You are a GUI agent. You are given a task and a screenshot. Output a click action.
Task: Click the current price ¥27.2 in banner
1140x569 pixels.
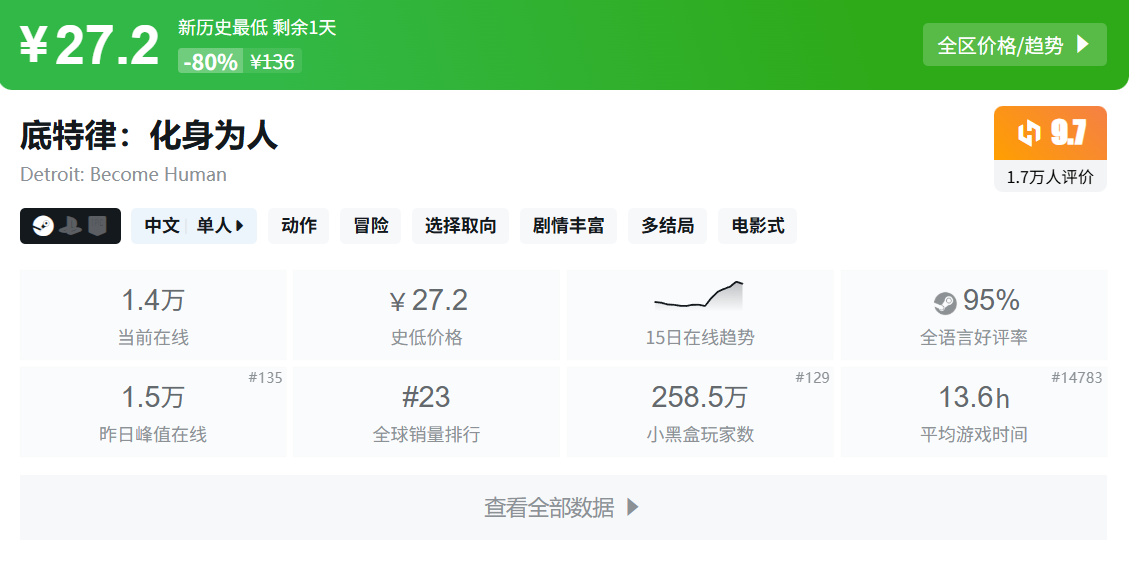point(89,45)
